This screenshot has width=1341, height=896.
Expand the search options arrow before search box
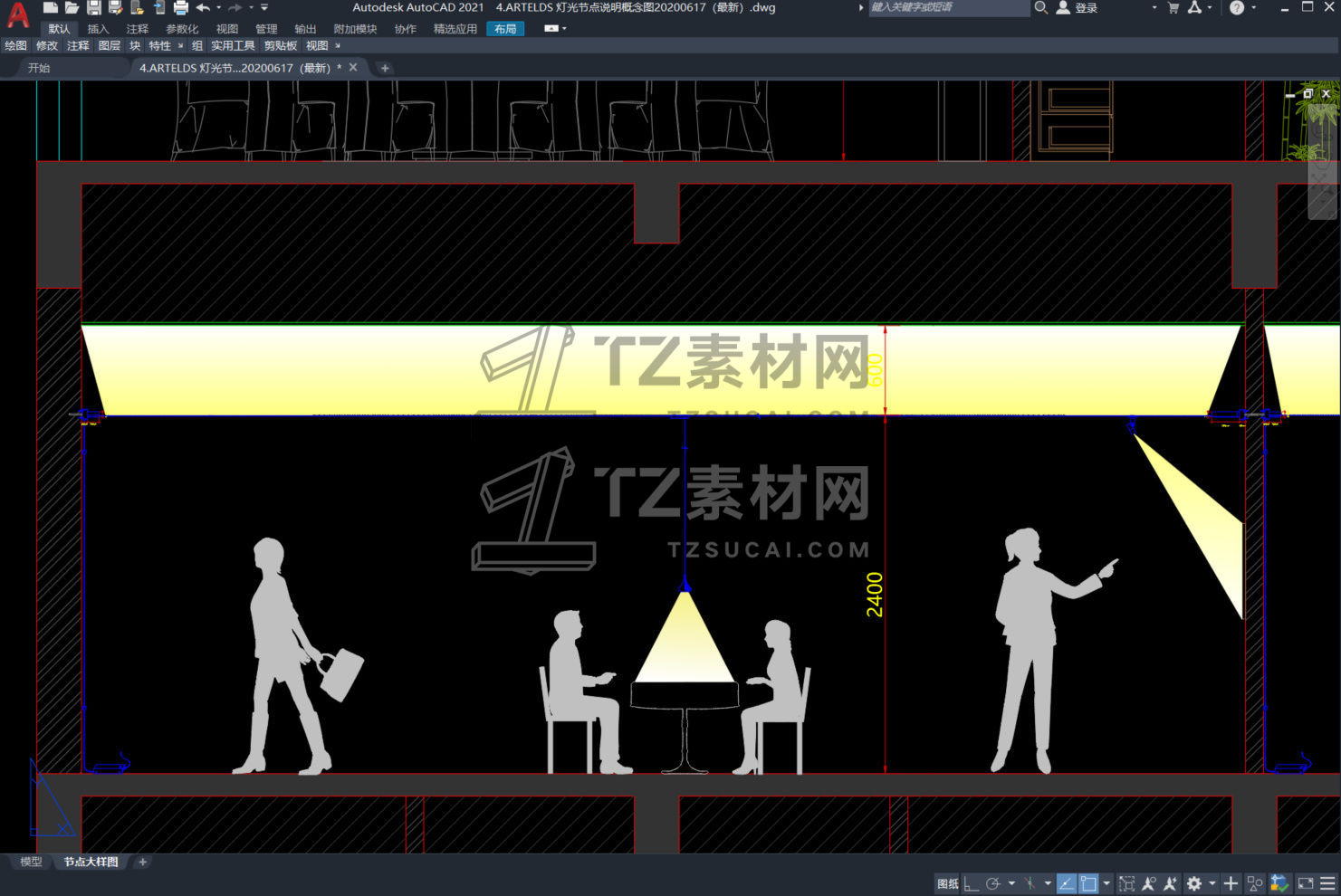[860, 7]
